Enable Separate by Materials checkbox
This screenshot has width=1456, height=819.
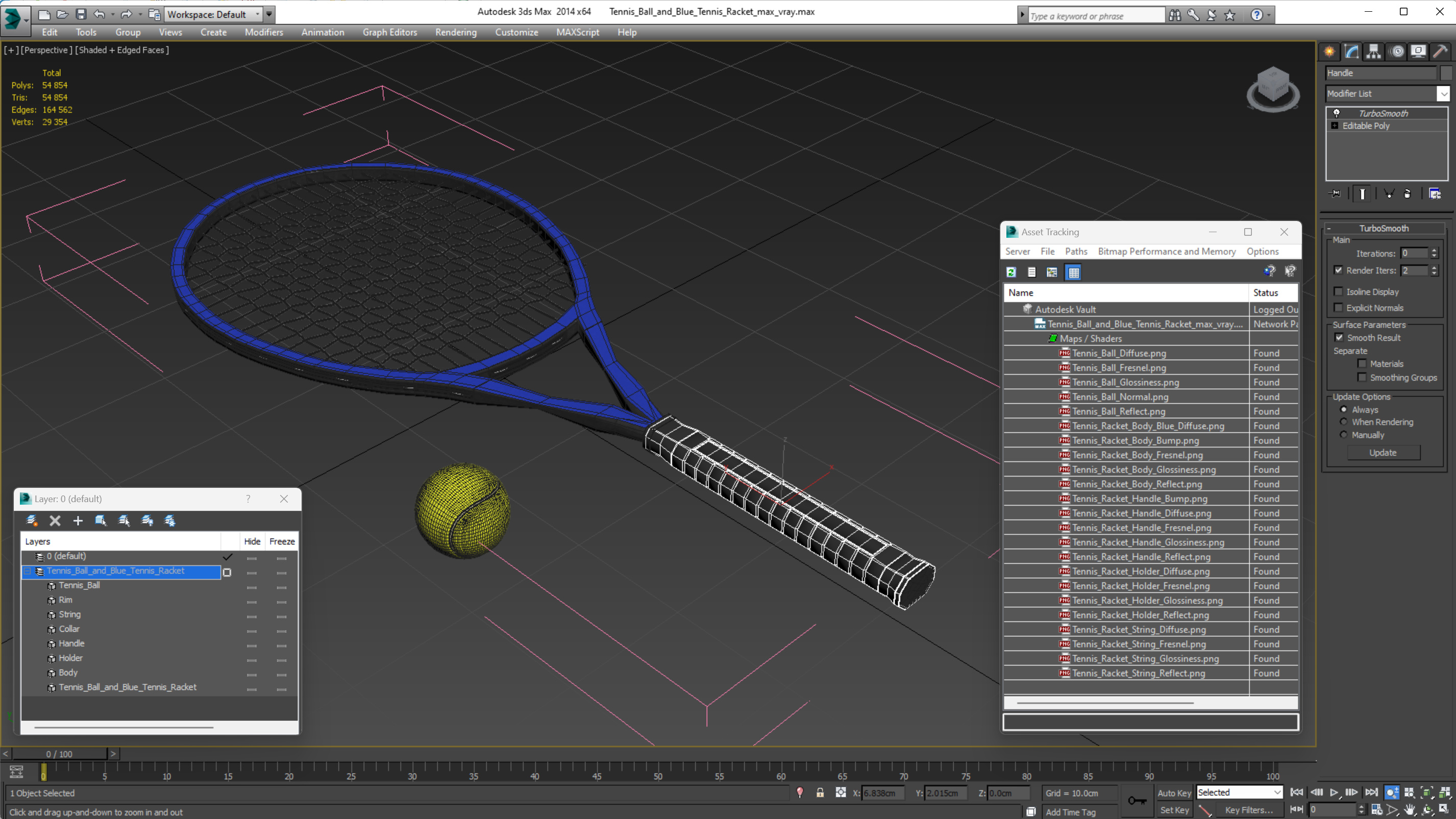coord(1362,363)
